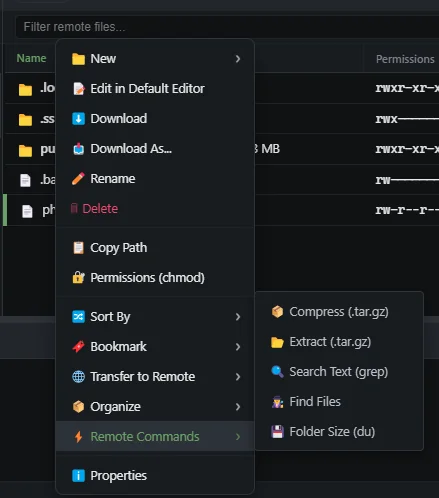The height and width of the screenshot is (498, 439).
Task: Click the blue Download arrow icon
Action: click(x=78, y=119)
